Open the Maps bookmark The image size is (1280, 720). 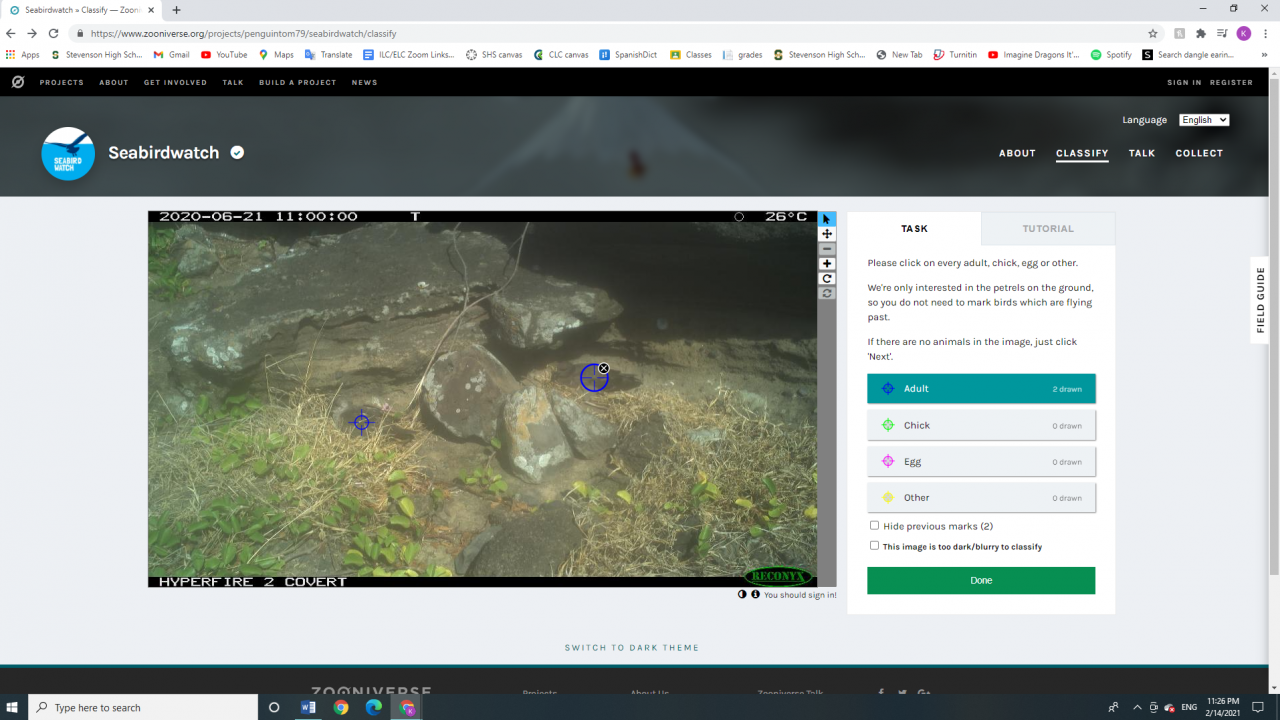tap(276, 55)
